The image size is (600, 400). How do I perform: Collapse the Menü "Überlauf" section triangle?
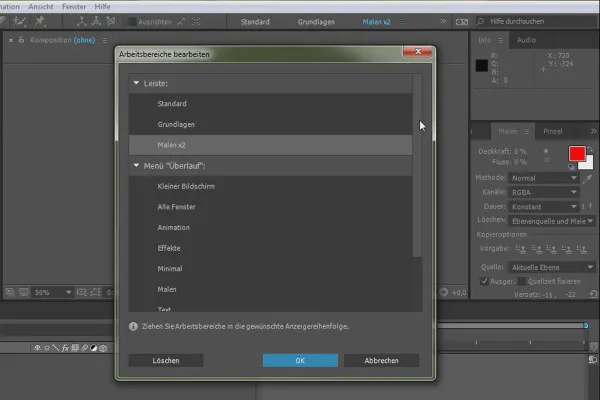click(136, 165)
